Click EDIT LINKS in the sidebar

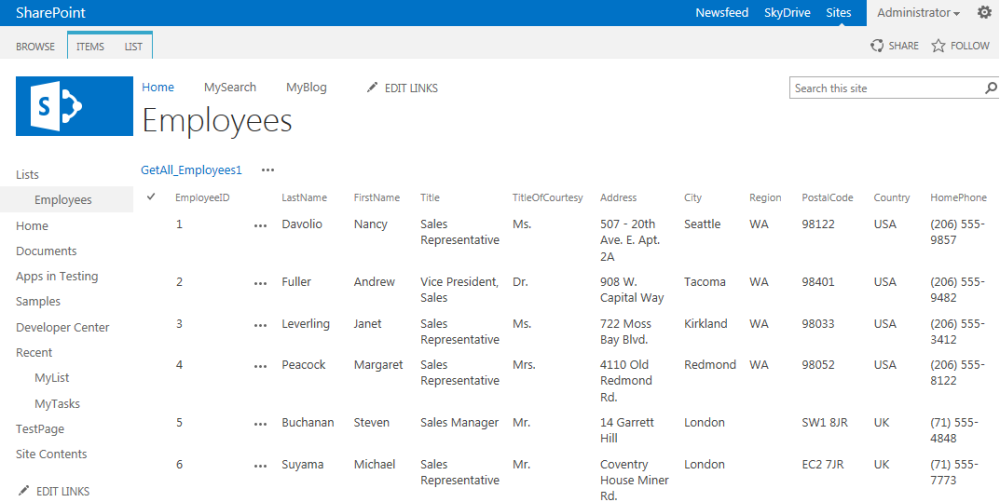62,491
